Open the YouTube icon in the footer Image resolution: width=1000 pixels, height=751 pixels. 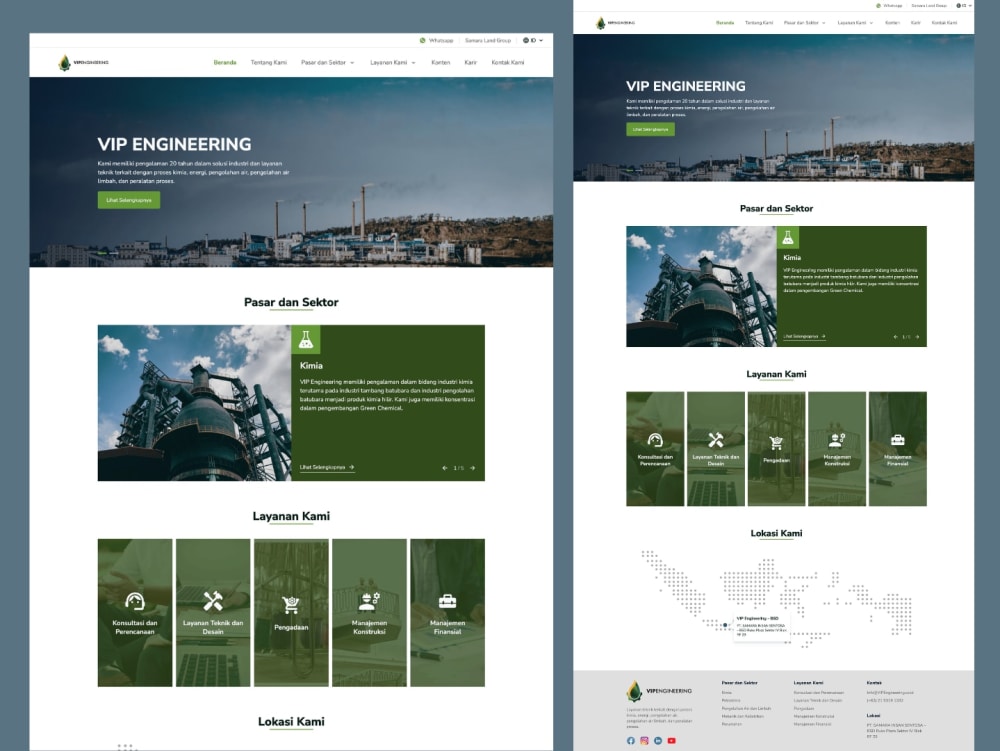[x=672, y=741]
